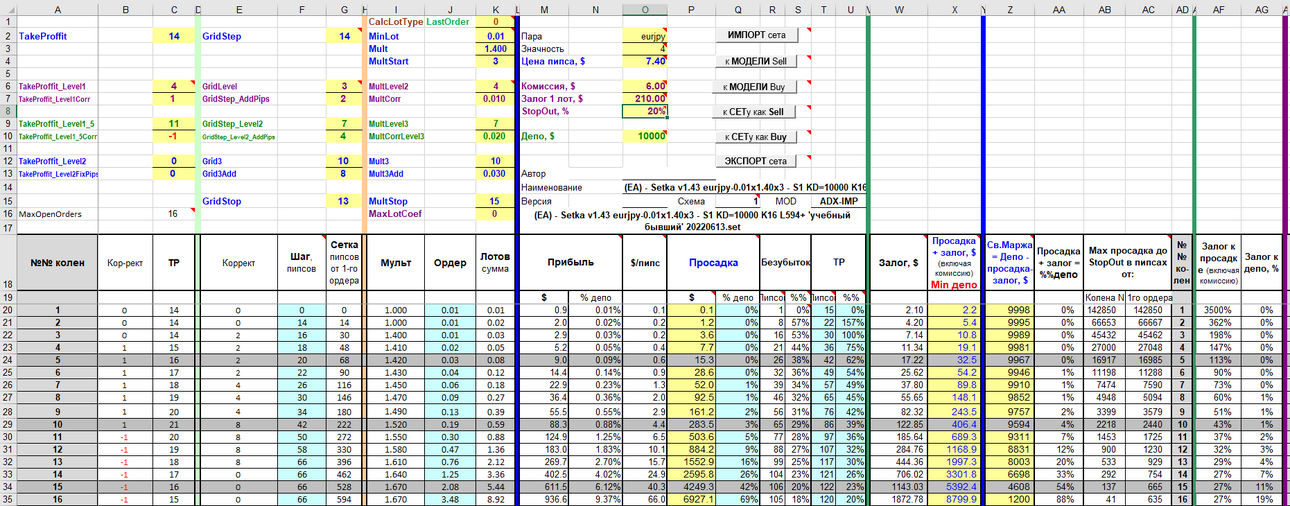Screen dimensions: 1290x506
Task: Select the Залог 1 лот value 210.00
Action: pyautogui.click(x=645, y=99)
